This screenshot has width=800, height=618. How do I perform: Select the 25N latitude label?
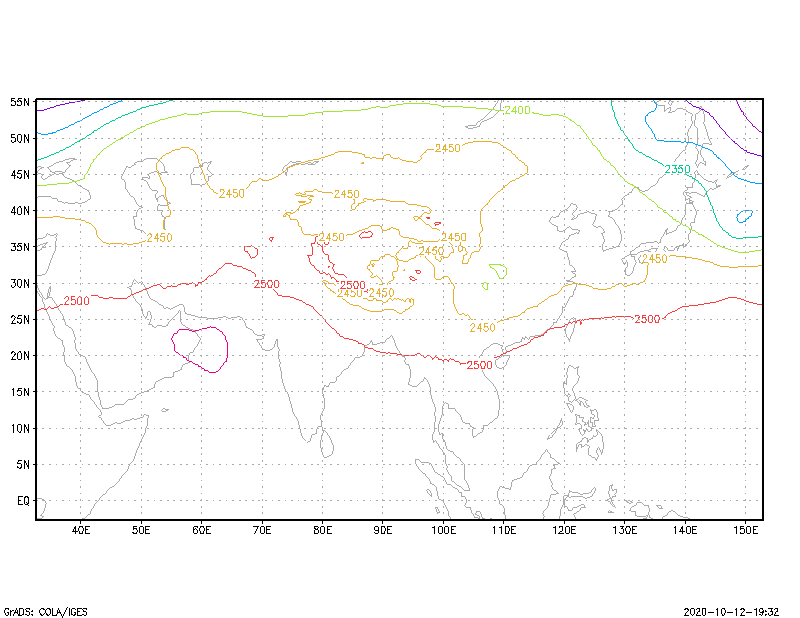[20, 319]
